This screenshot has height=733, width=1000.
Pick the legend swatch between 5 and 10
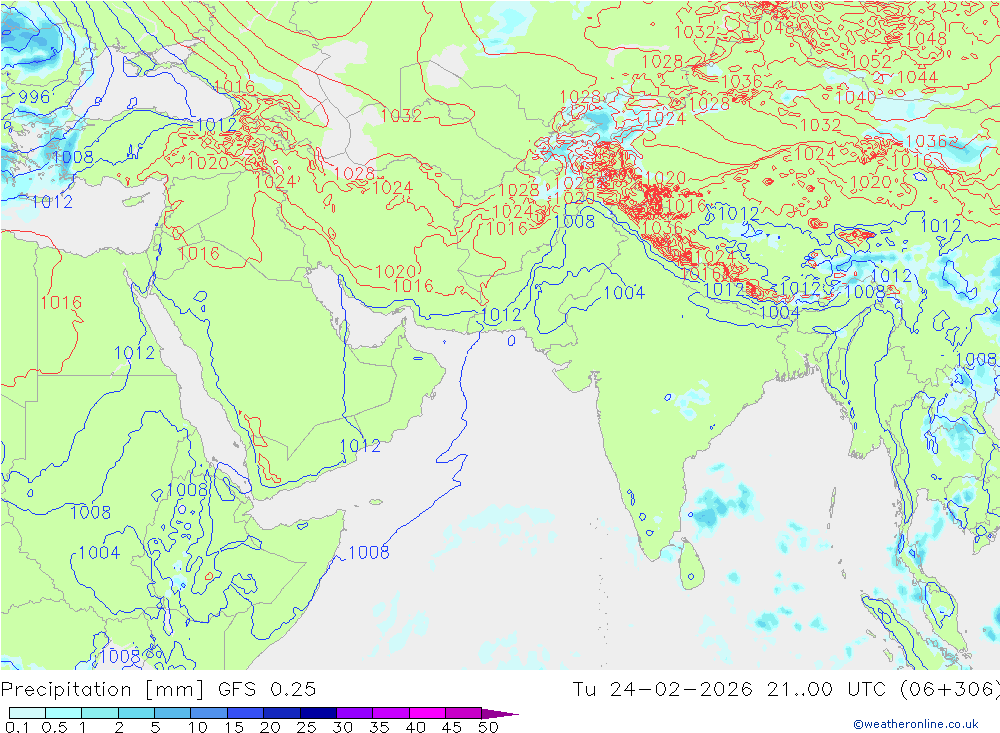coord(173,713)
